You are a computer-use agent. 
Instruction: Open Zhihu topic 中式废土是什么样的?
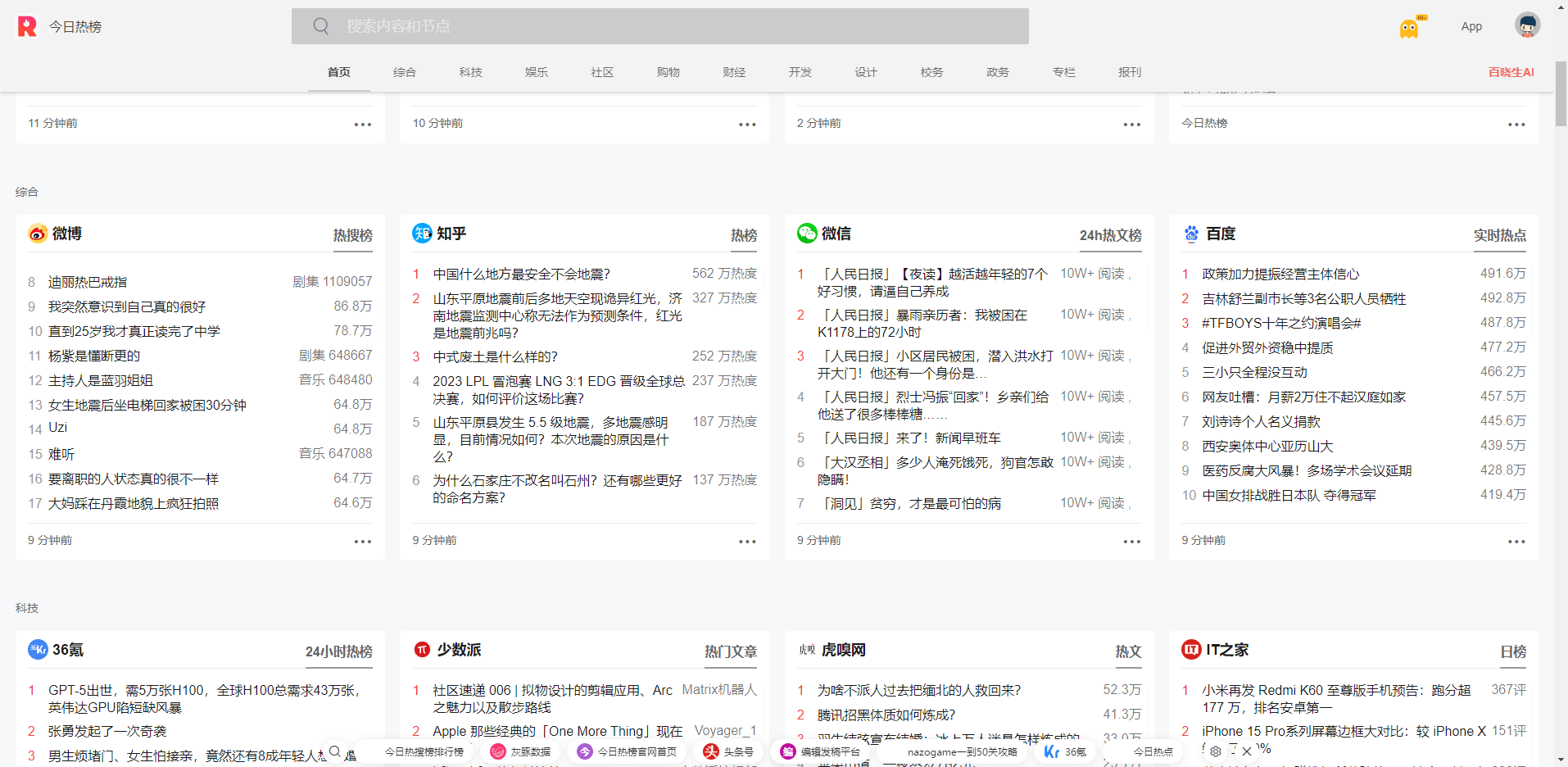[x=495, y=357]
